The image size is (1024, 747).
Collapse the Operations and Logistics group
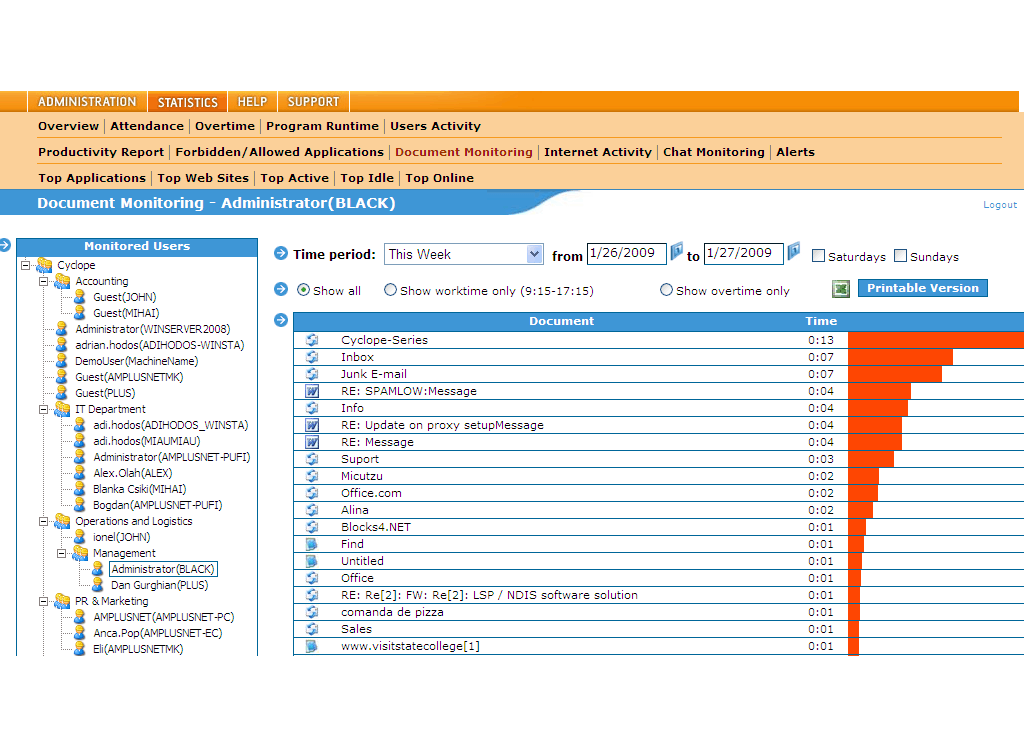(x=43, y=521)
